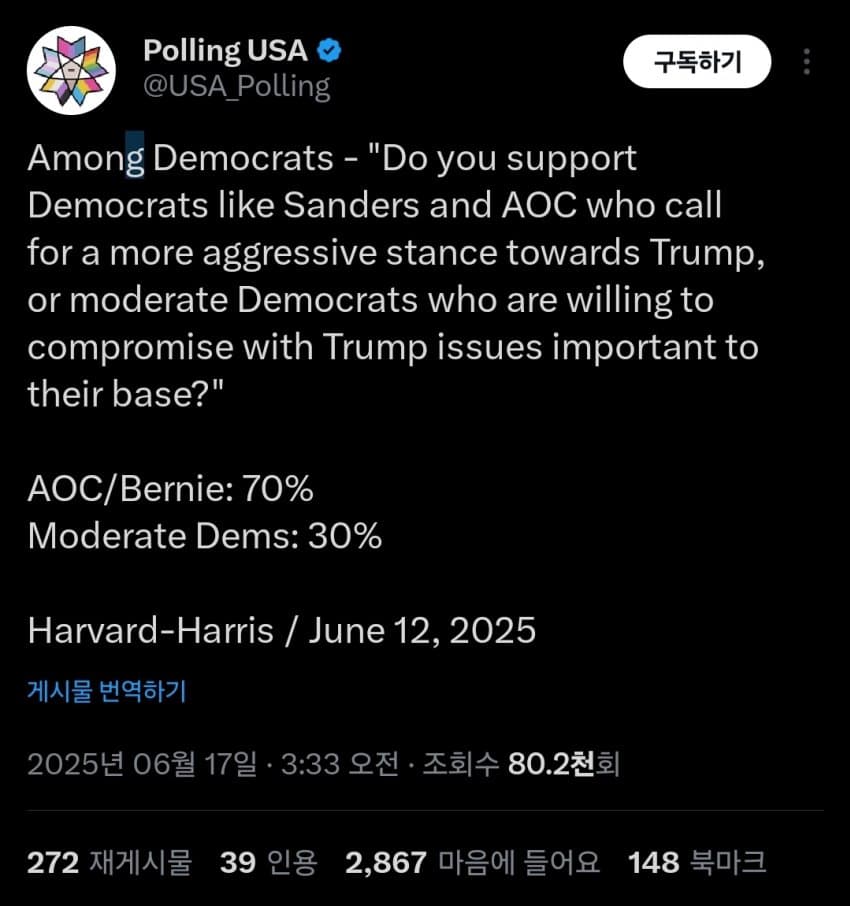The width and height of the screenshot is (850, 906).
Task: Open the Polling USA profile avatar
Action: 71,70
